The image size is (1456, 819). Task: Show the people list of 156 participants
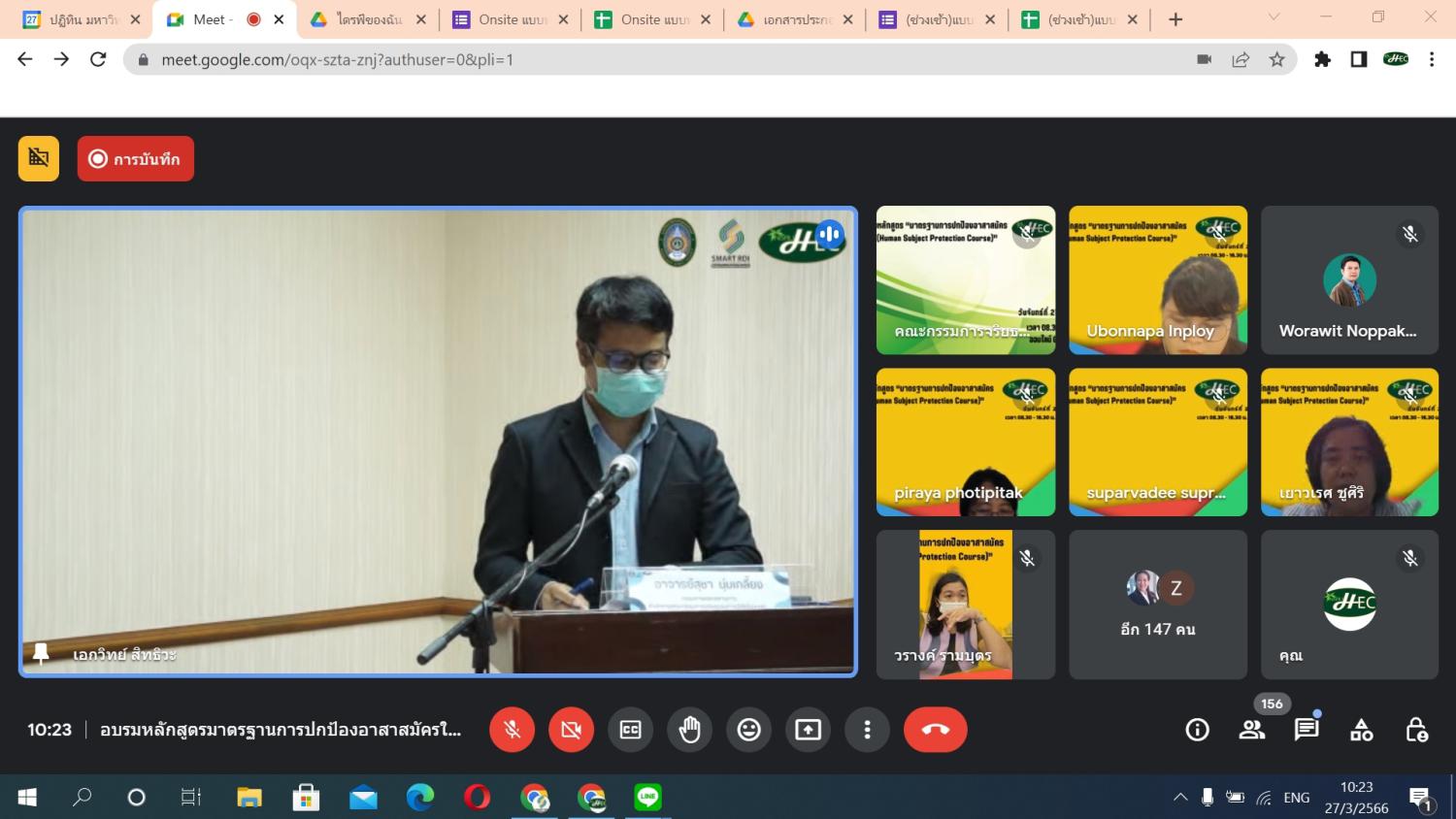1252,730
